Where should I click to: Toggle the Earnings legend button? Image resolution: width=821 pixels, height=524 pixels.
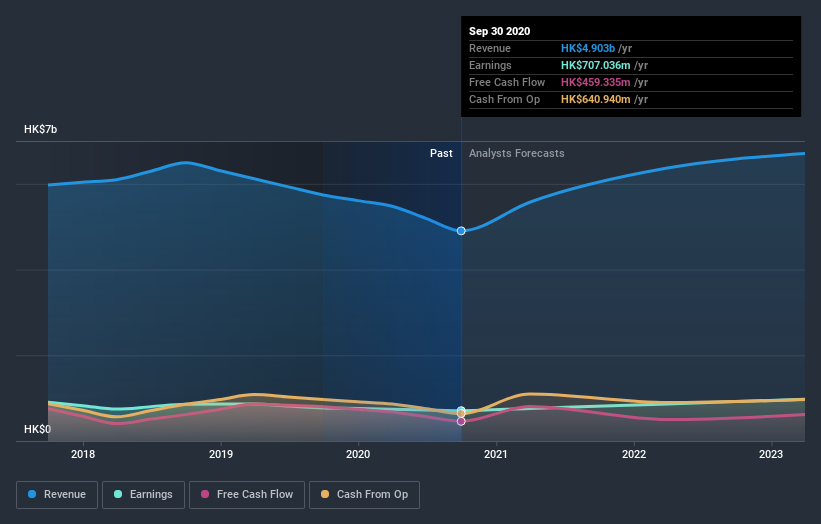coord(143,495)
